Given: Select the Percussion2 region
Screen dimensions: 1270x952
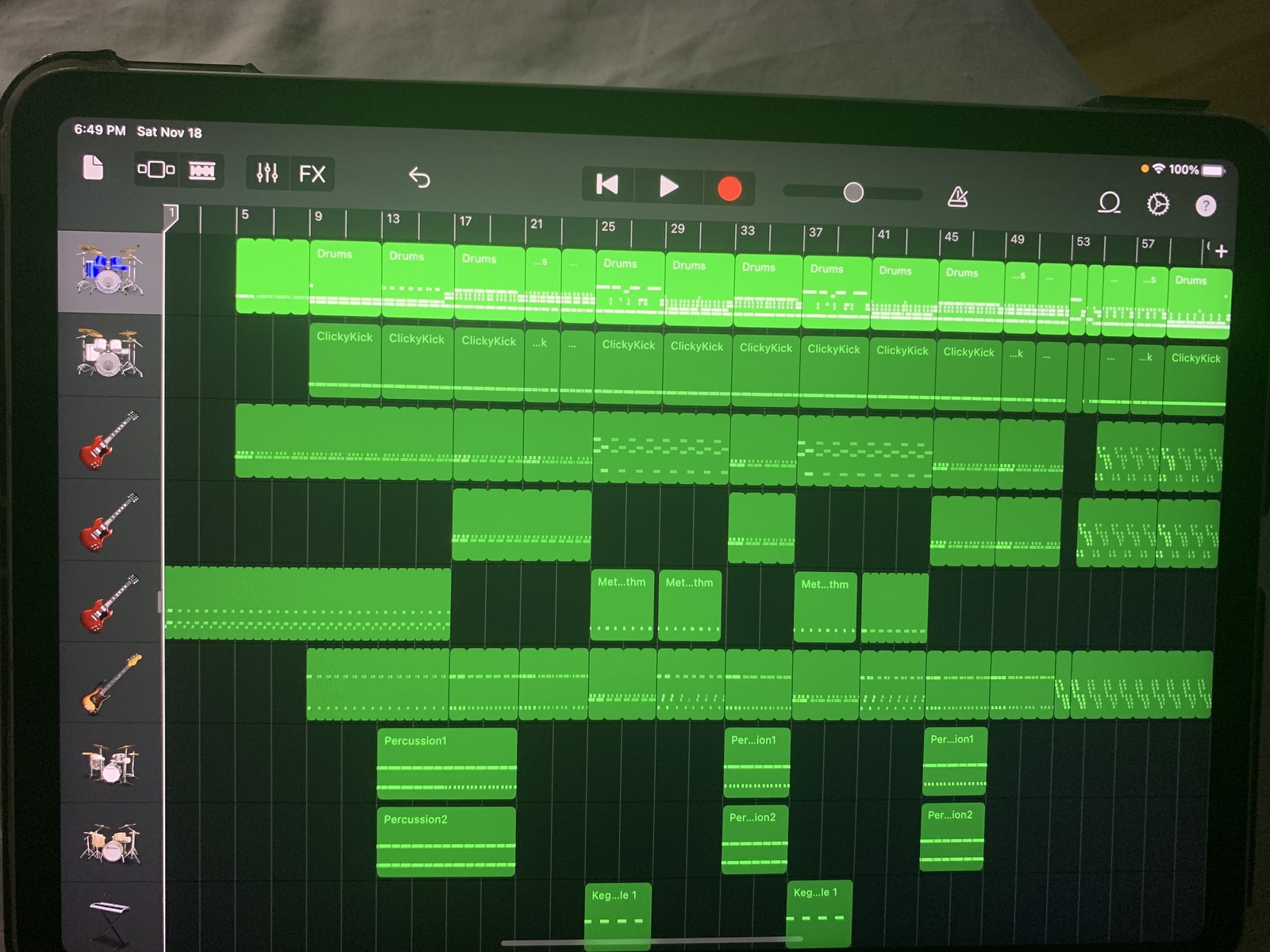Looking at the screenshot, I should pos(446,842).
